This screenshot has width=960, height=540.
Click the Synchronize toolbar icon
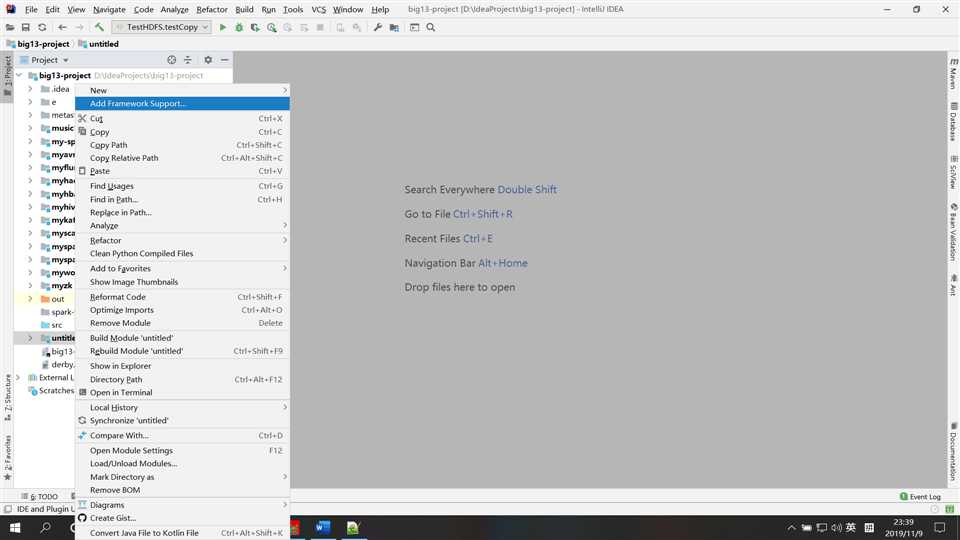click(x=42, y=27)
